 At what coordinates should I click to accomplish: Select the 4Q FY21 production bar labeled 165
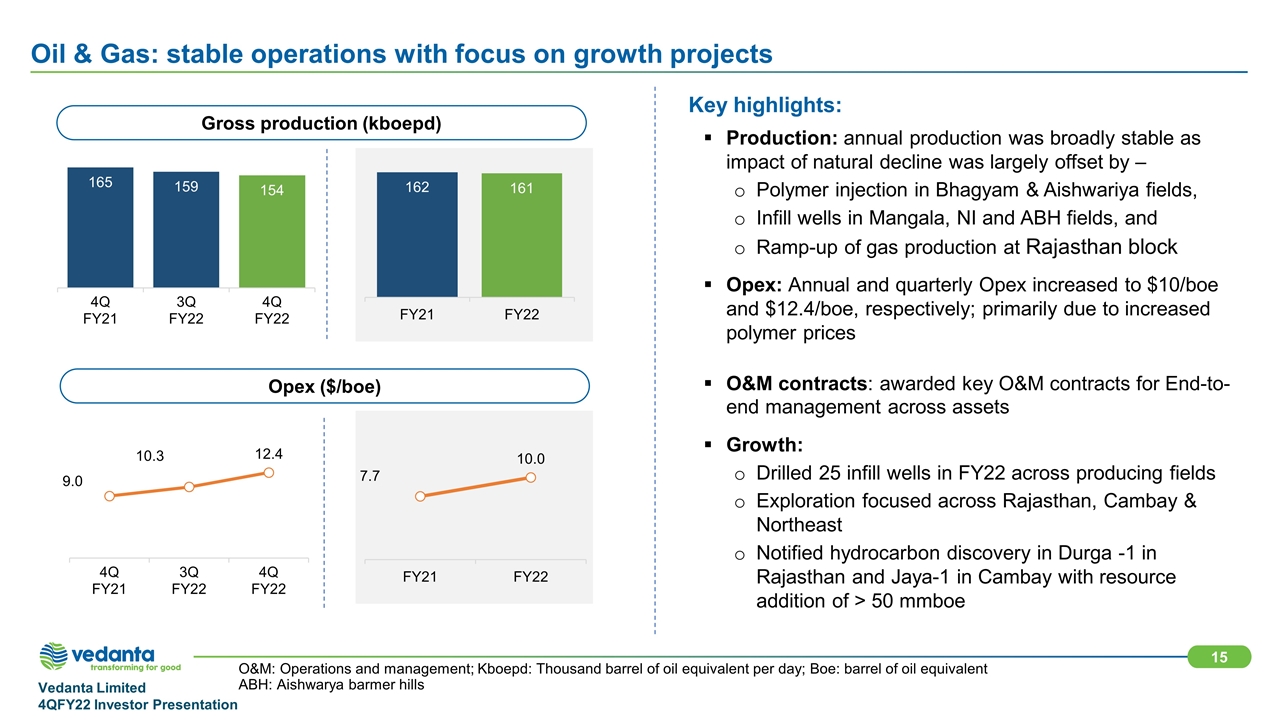[100, 228]
